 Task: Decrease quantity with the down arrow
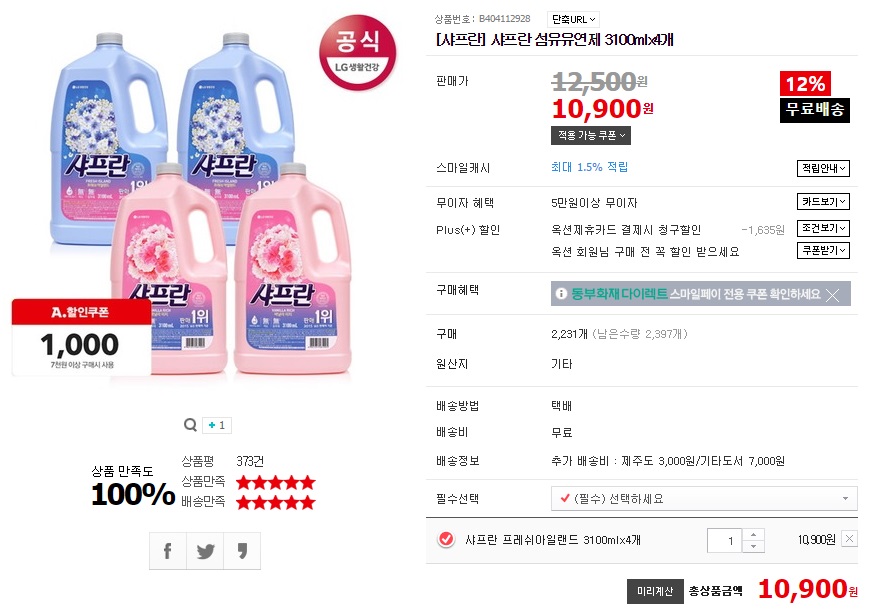tap(754, 546)
